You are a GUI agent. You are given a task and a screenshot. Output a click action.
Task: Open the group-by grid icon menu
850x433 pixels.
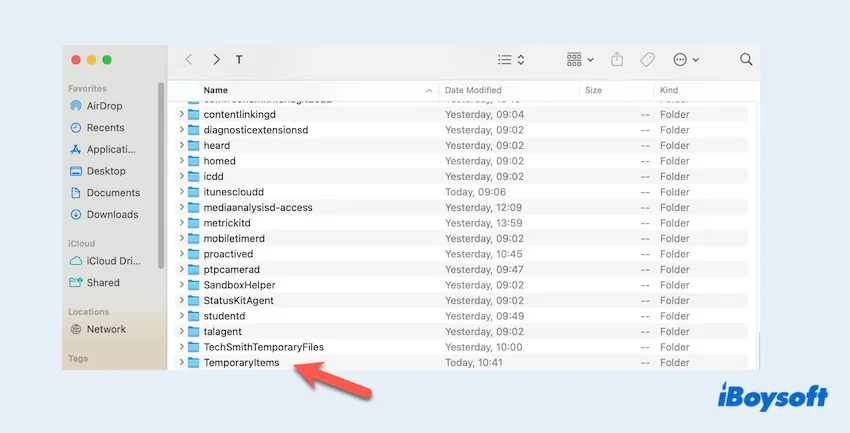pyautogui.click(x=579, y=60)
